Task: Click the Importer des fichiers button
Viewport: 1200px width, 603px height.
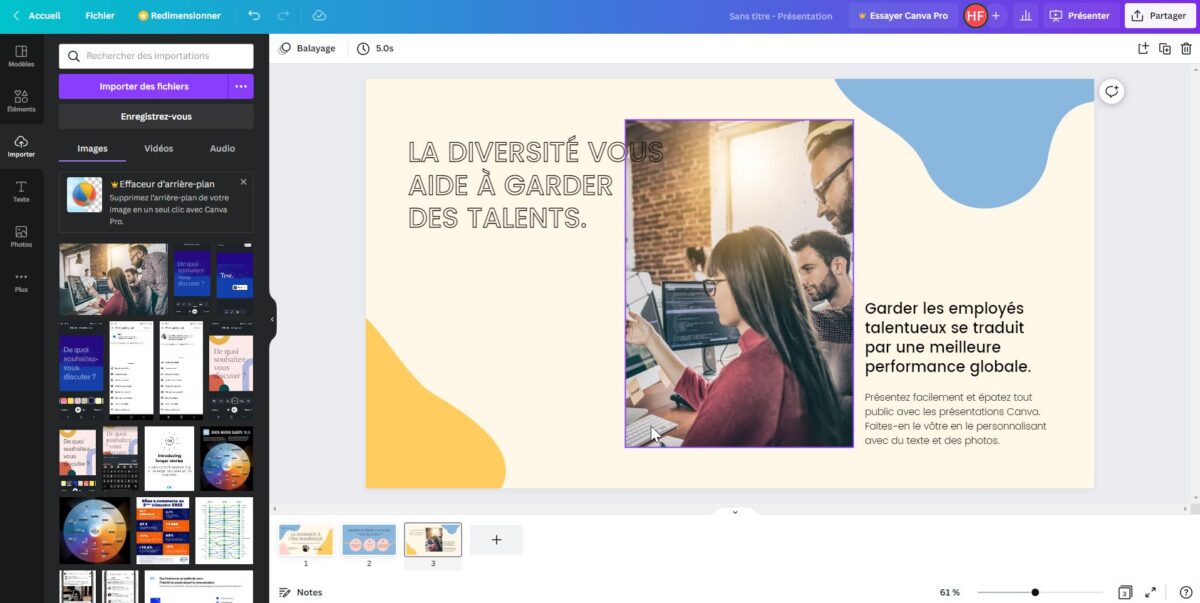Action: (x=144, y=86)
